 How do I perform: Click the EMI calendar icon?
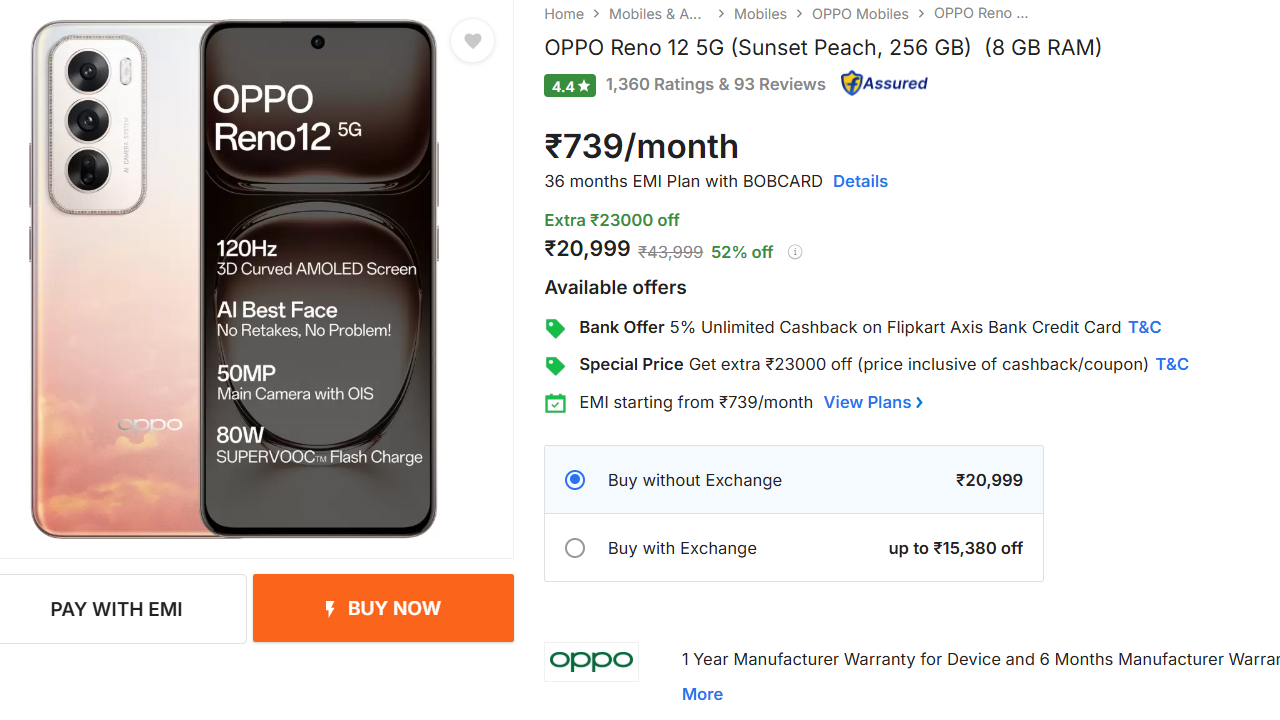(555, 403)
